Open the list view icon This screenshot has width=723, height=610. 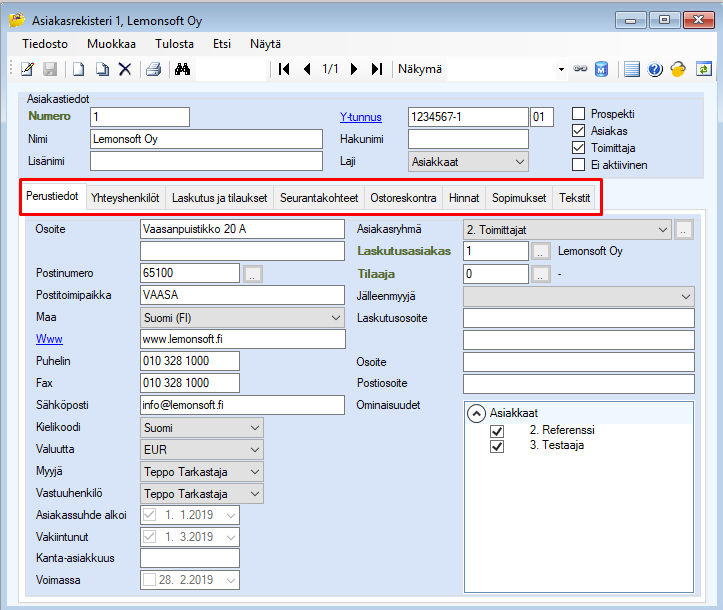[632, 69]
